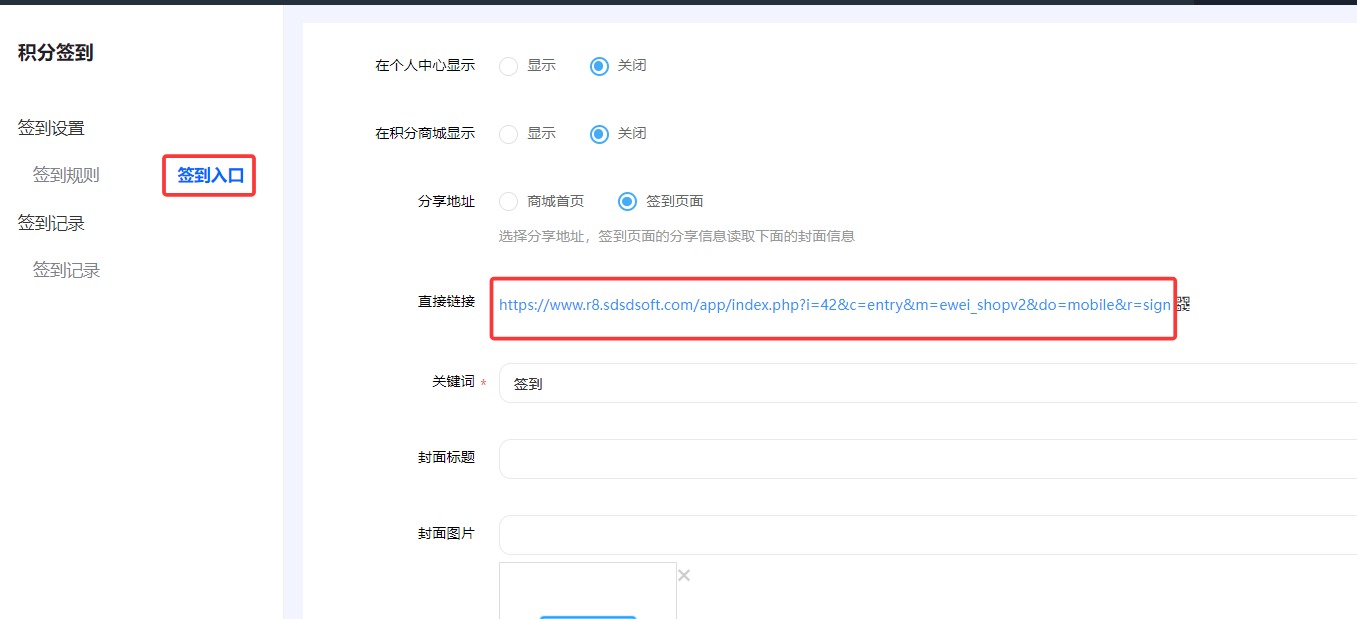Image resolution: width=1357 pixels, height=619 pixels.
Task: Click the cover image preview thumbnail
Action: 588,591
